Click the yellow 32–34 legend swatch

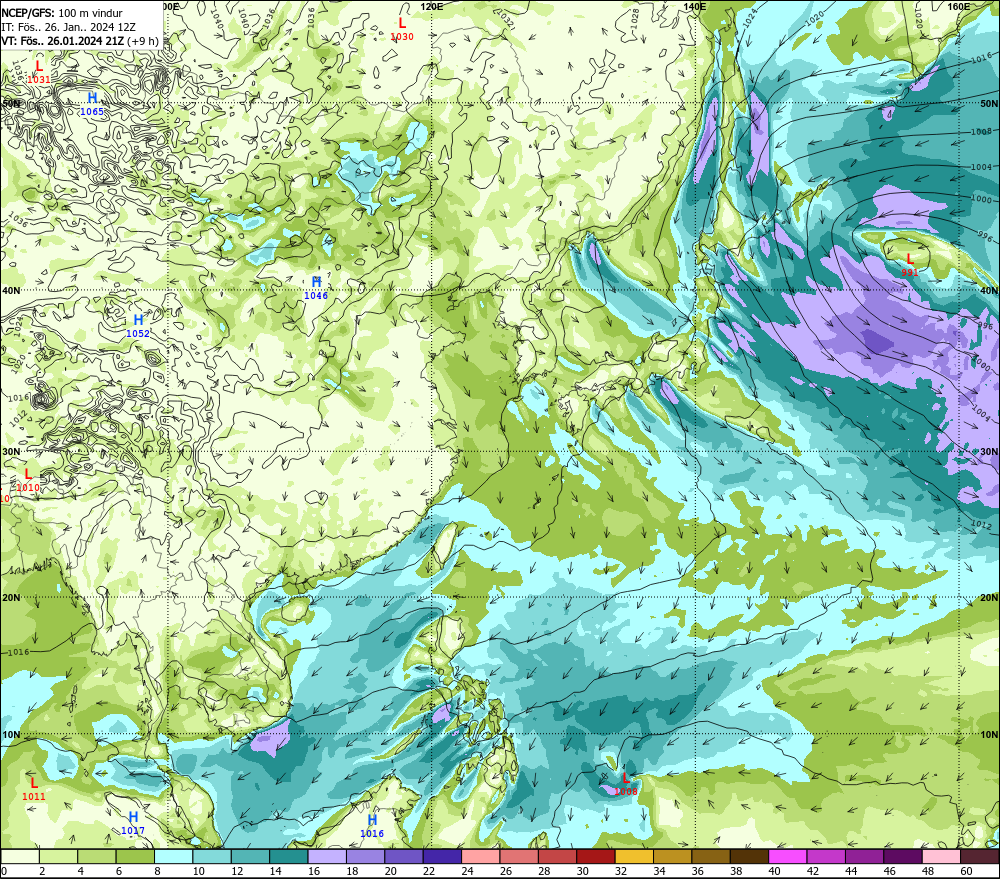[x=634, y=856]
